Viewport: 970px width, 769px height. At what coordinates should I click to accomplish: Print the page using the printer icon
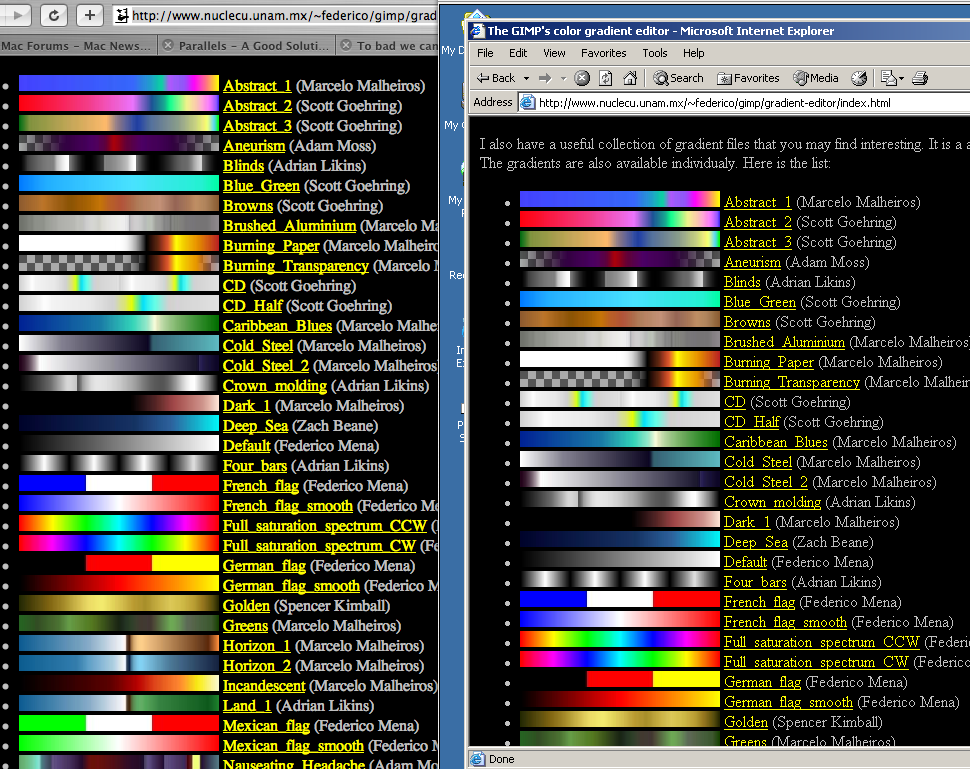tap(920, 78)
